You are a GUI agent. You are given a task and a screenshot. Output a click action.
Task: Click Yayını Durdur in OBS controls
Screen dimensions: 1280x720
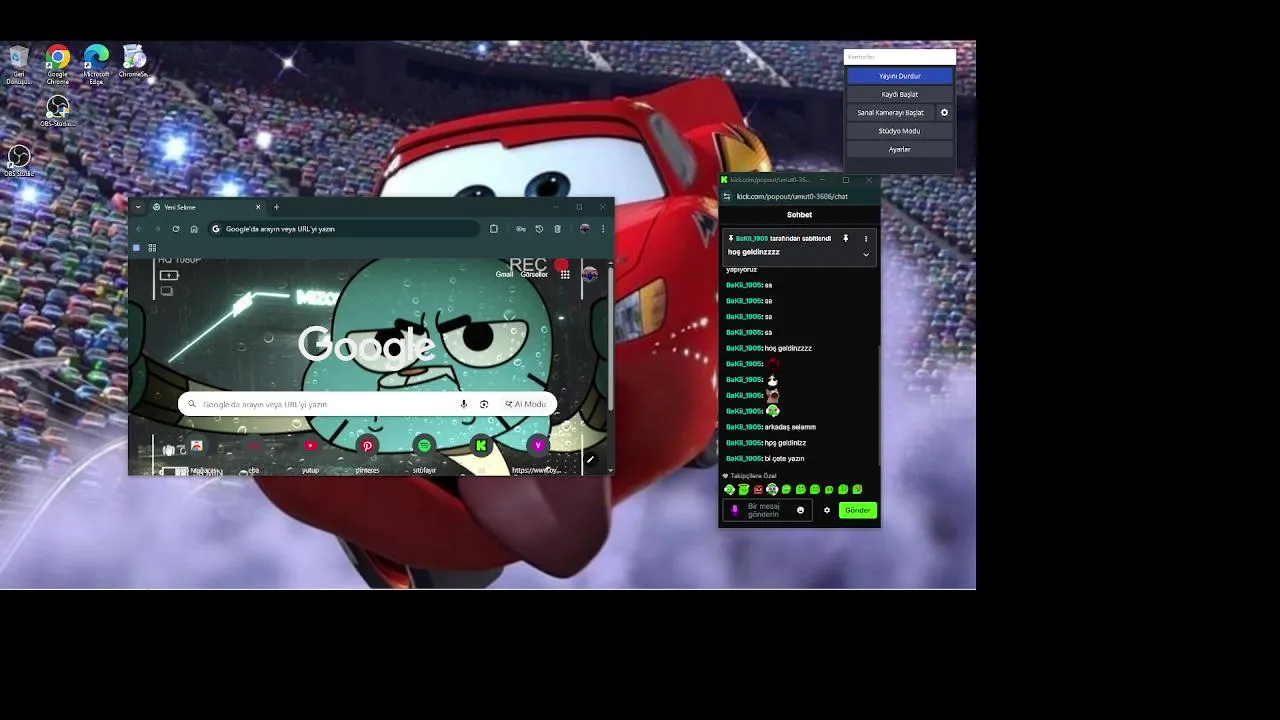[x=900, y=76]
